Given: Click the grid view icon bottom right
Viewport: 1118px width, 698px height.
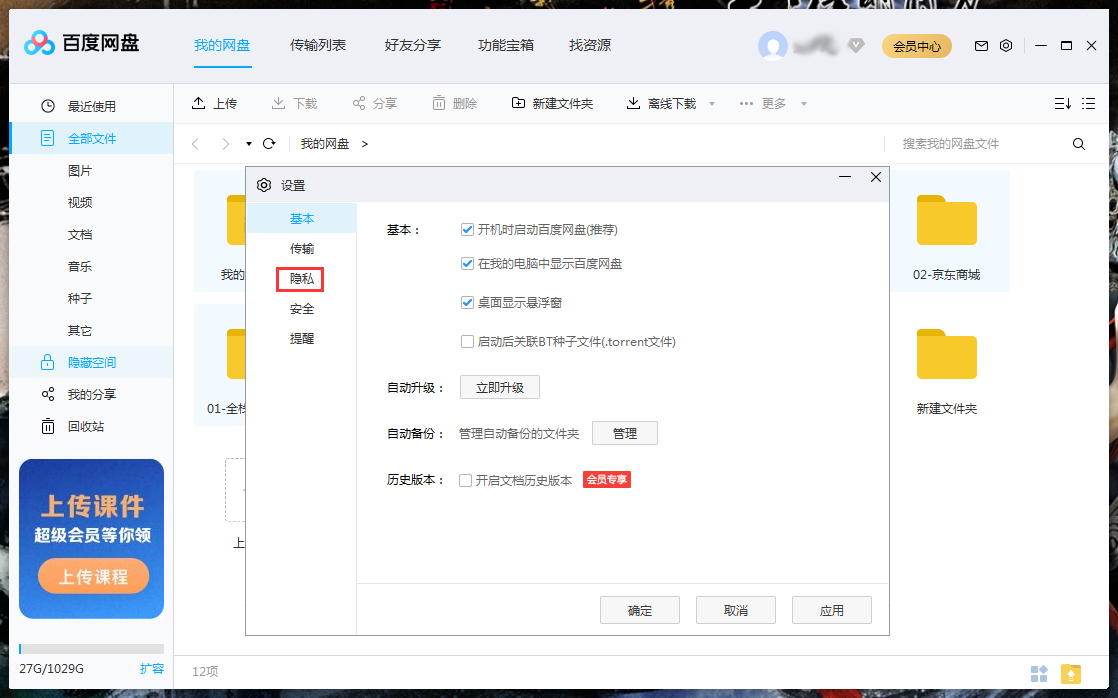Looking at the screenshot, I should [1040, 674].
